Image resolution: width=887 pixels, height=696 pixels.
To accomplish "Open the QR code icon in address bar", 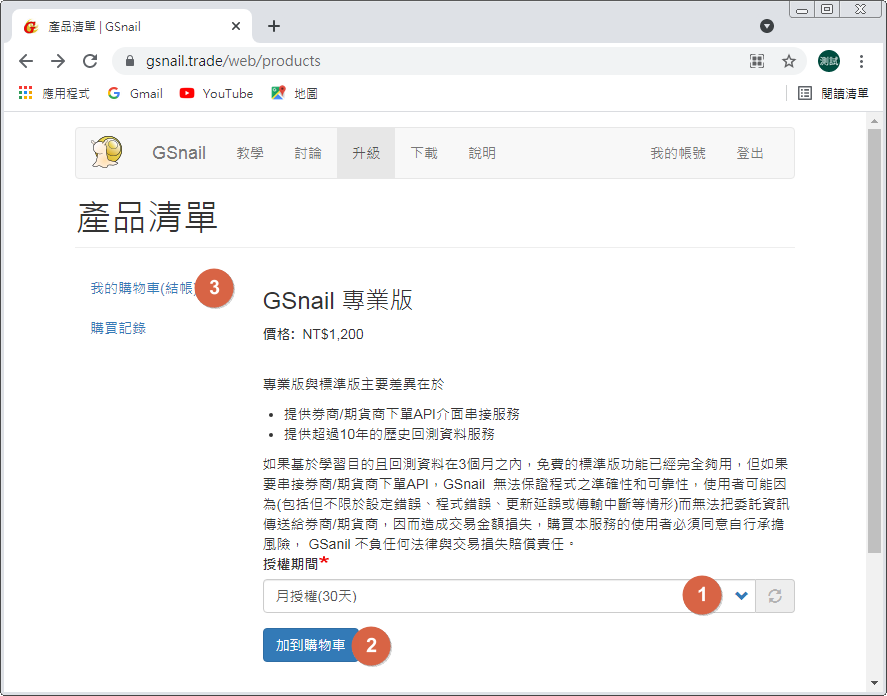I will point(757,61).
